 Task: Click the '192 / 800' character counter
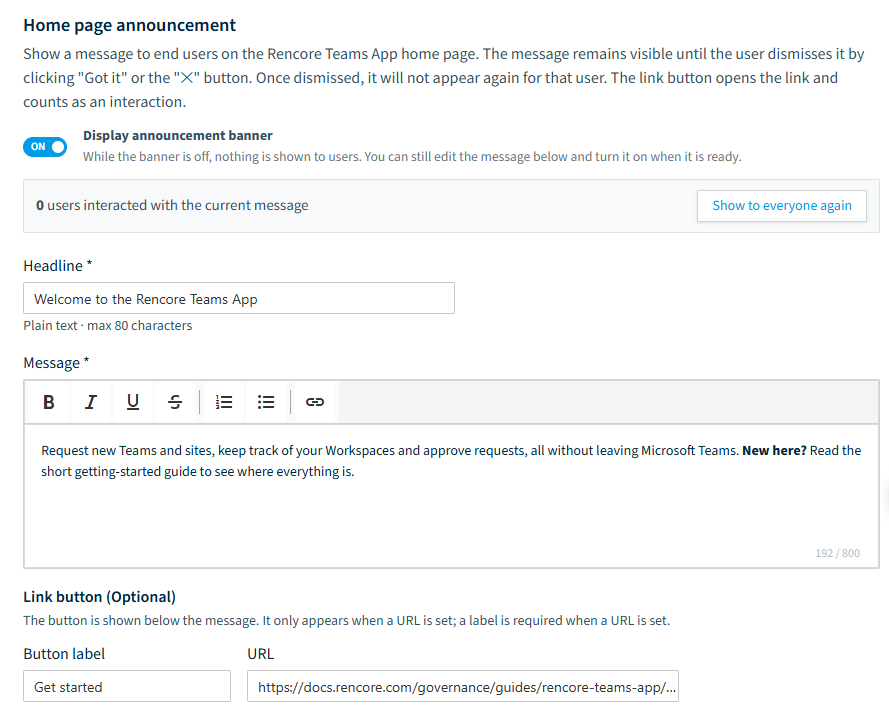(x=837, y=553)
